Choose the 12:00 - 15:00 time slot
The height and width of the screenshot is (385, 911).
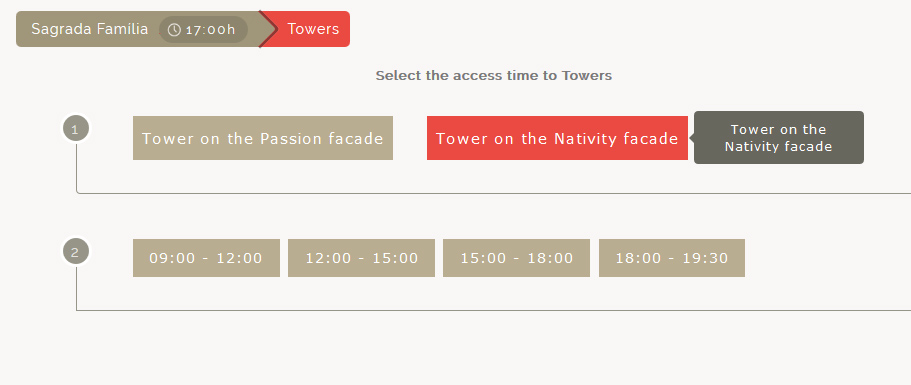coord(361,258)
